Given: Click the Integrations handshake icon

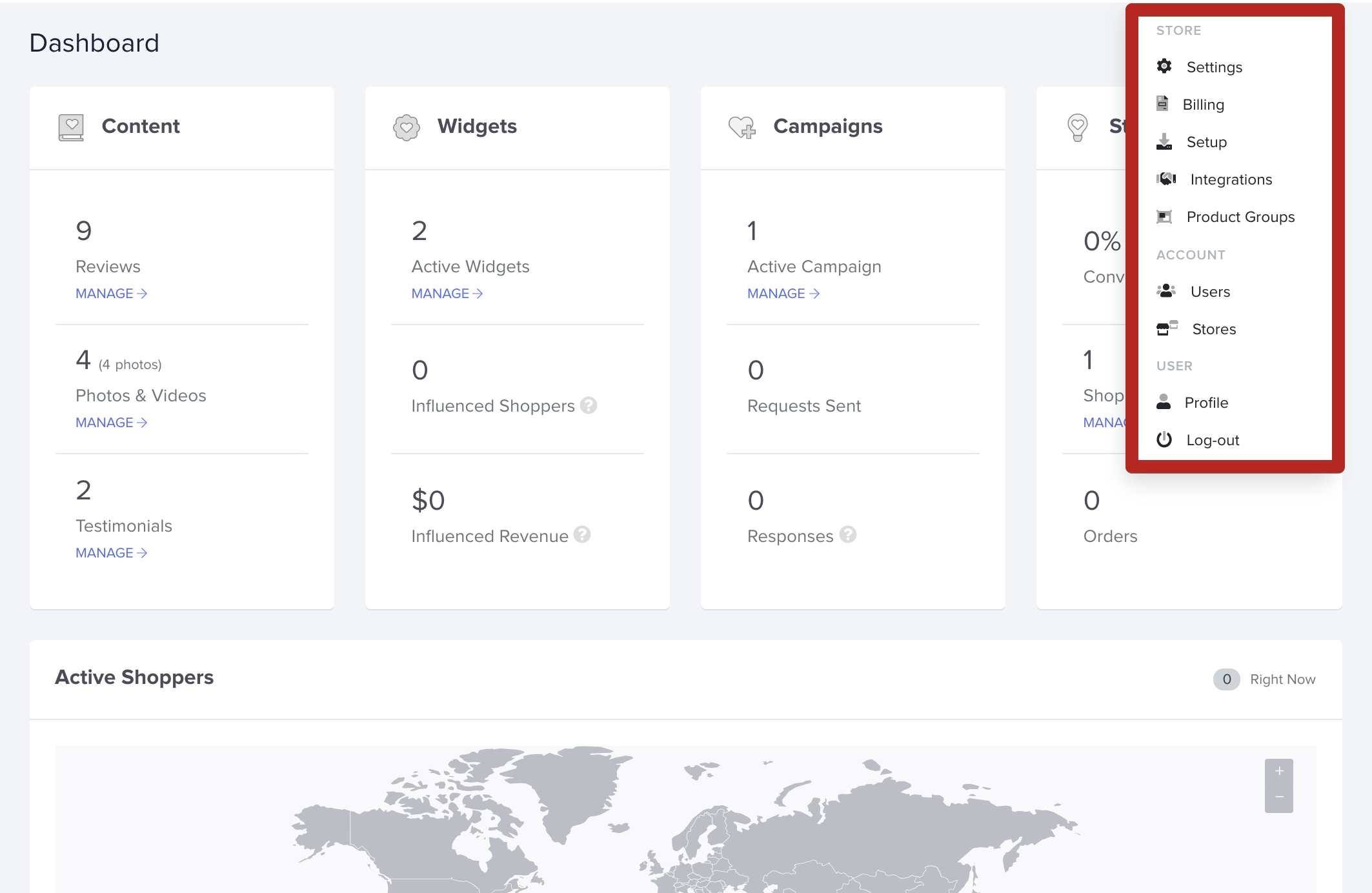Looking at the screenshot, I should (1166, 179).
